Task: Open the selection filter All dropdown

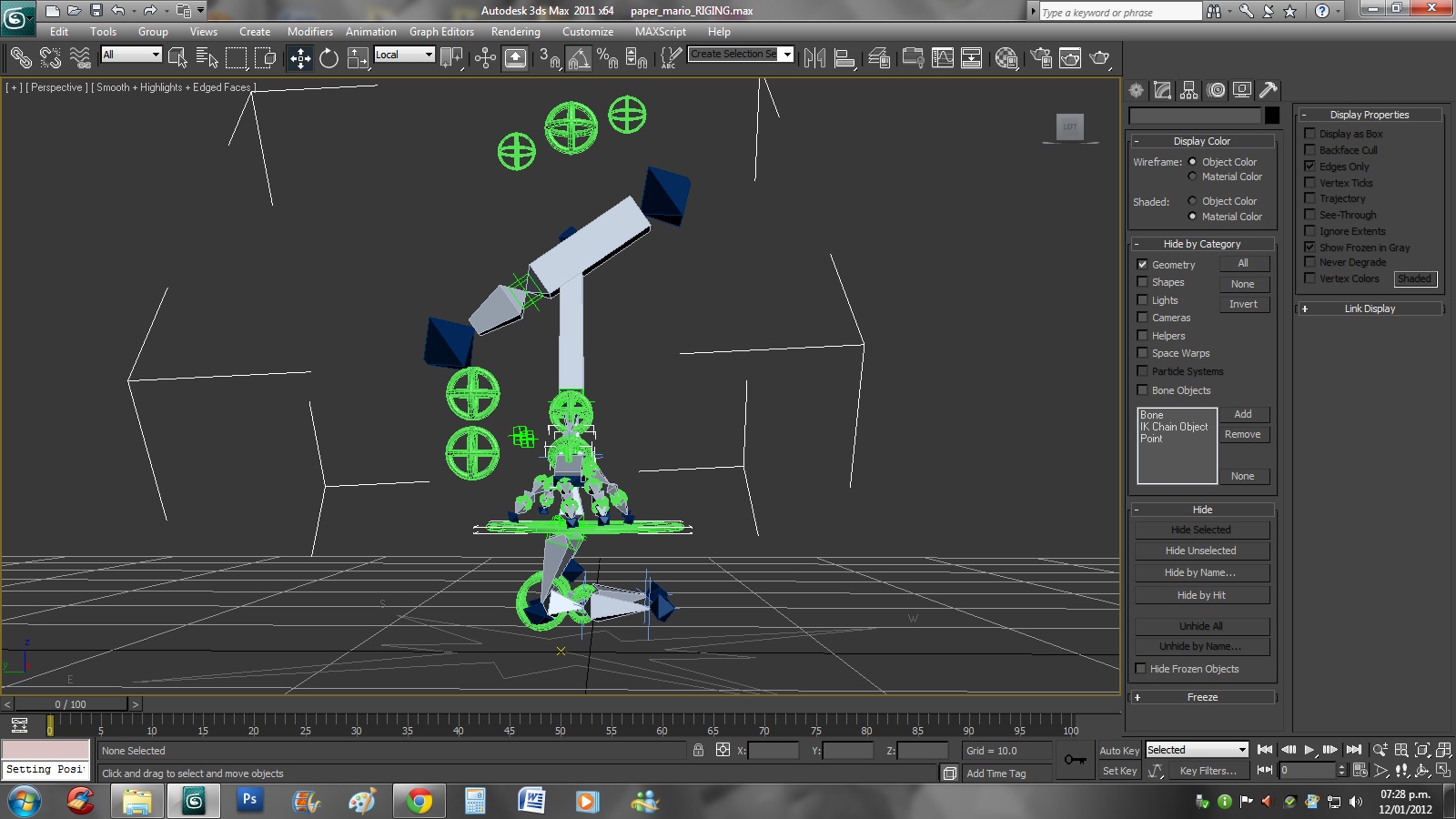Action: click(131, 55)
